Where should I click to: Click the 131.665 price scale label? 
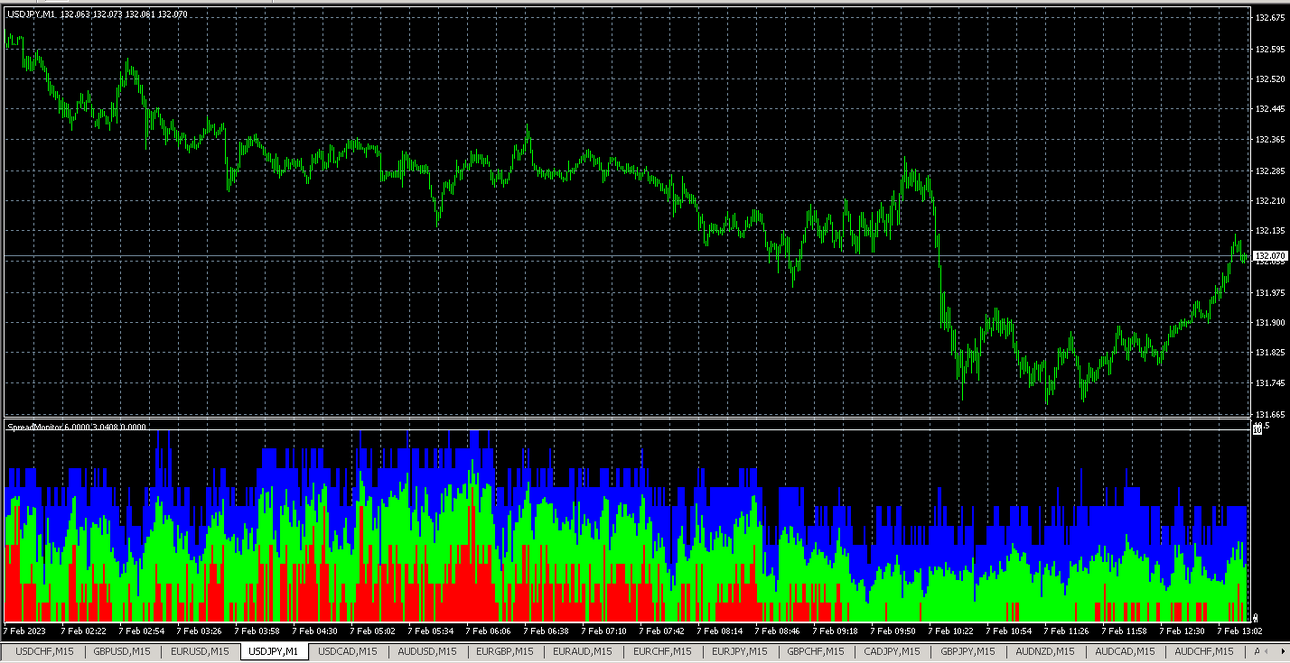pos(1269,414)
